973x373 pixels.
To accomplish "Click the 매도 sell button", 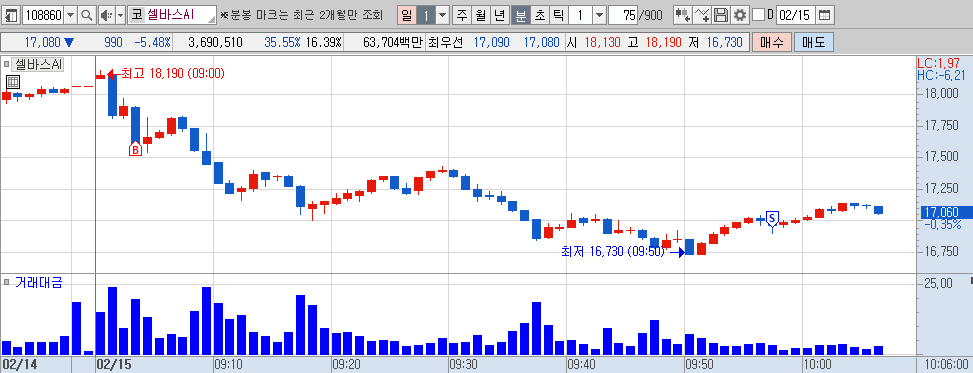I will (814, 42).
